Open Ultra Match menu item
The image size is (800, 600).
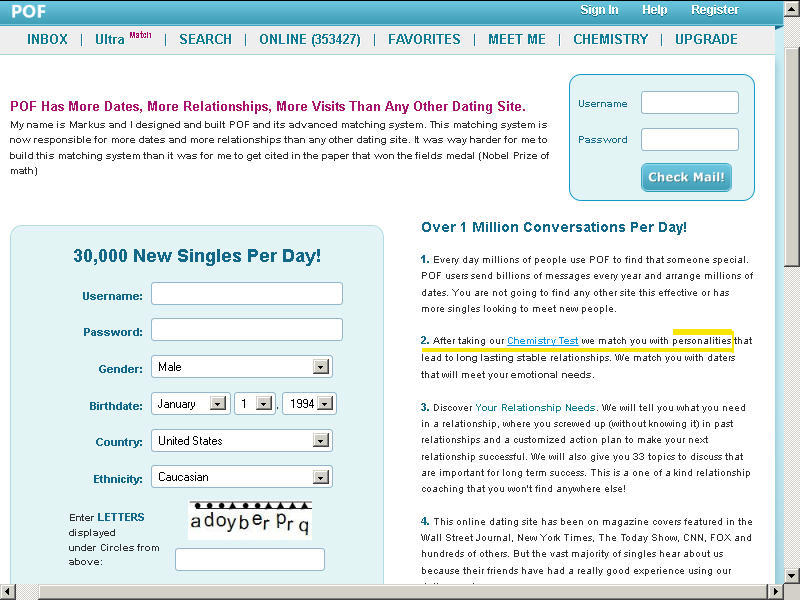pos(123,38)
